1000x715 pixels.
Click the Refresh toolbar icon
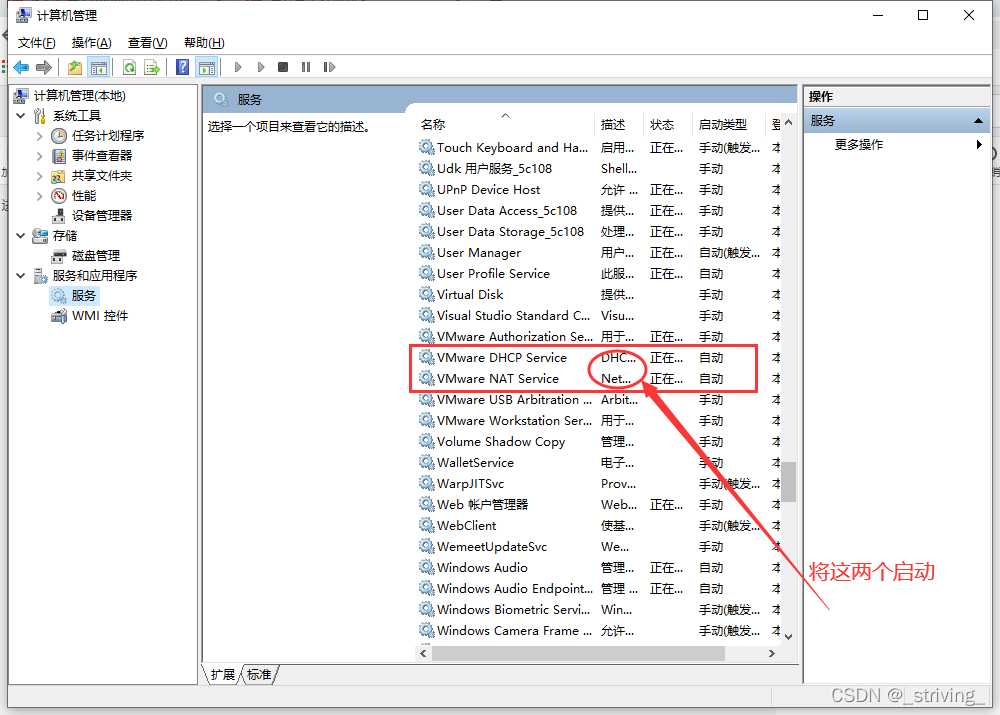(x=129, y=67)
